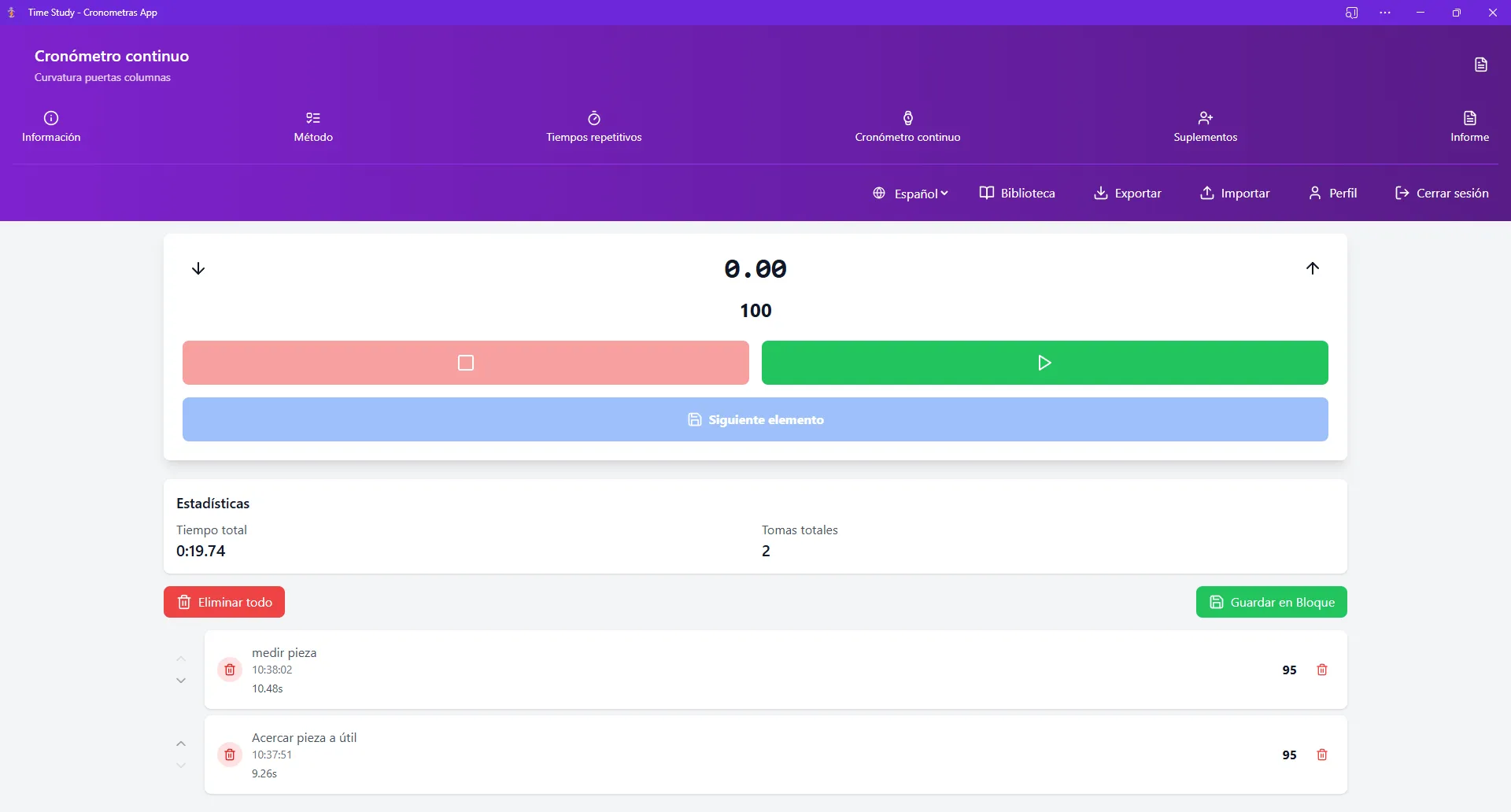Start the stopwatch with the green play button

pos(1045,363)
